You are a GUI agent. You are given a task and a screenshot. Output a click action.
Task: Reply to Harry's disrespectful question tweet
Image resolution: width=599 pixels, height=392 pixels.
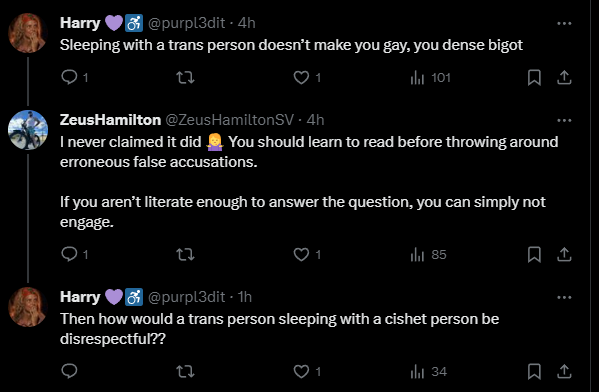[x=70, y=371]
